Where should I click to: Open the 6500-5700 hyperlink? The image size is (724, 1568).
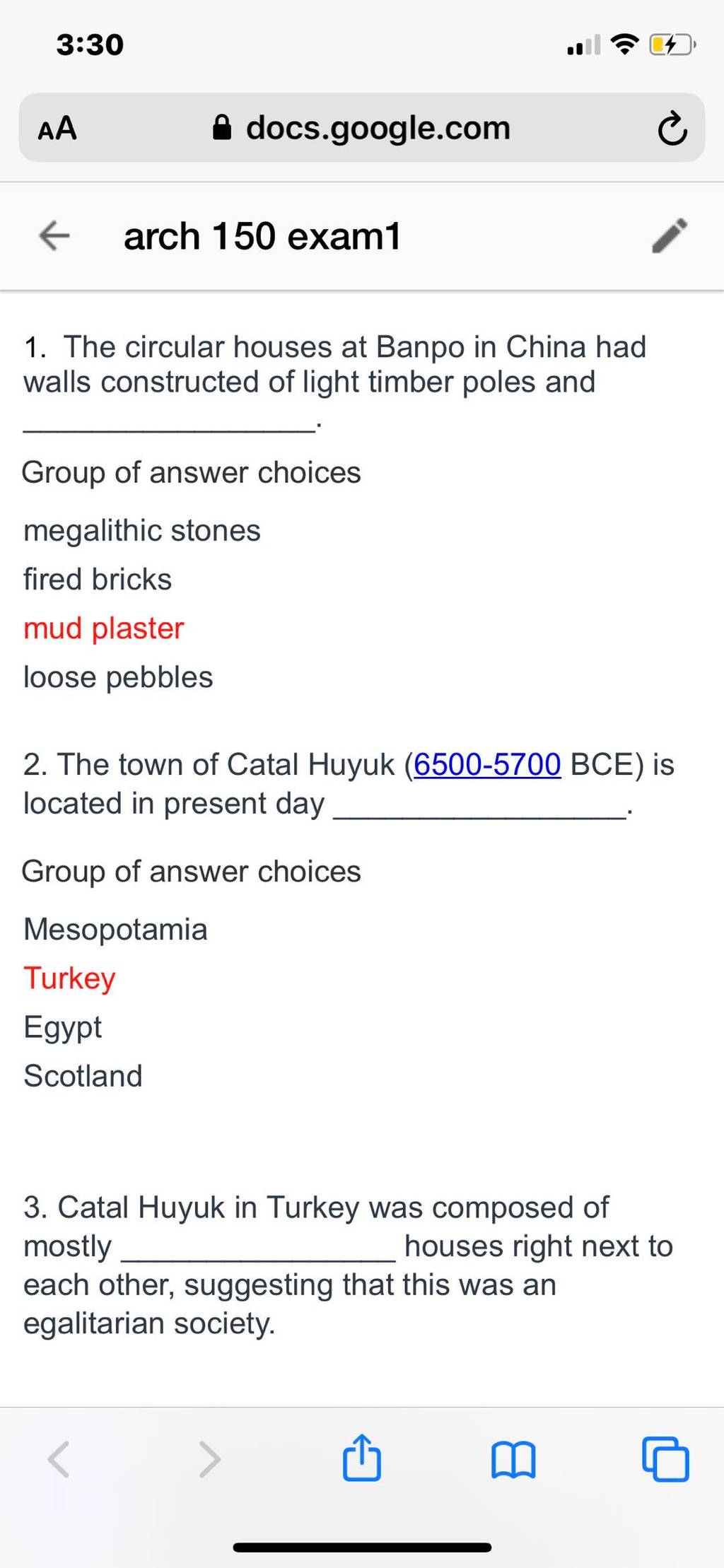[x=487, y=764]
